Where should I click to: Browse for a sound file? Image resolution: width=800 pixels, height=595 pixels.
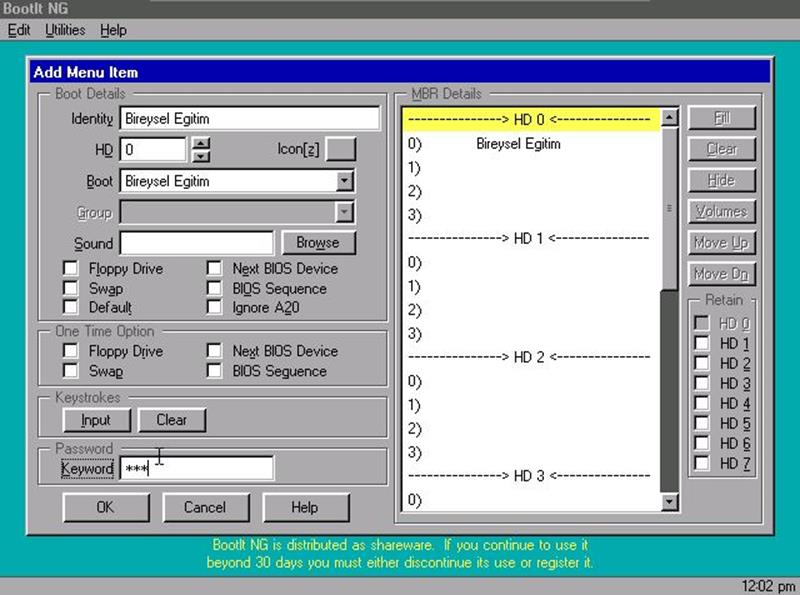coord(318,243)
